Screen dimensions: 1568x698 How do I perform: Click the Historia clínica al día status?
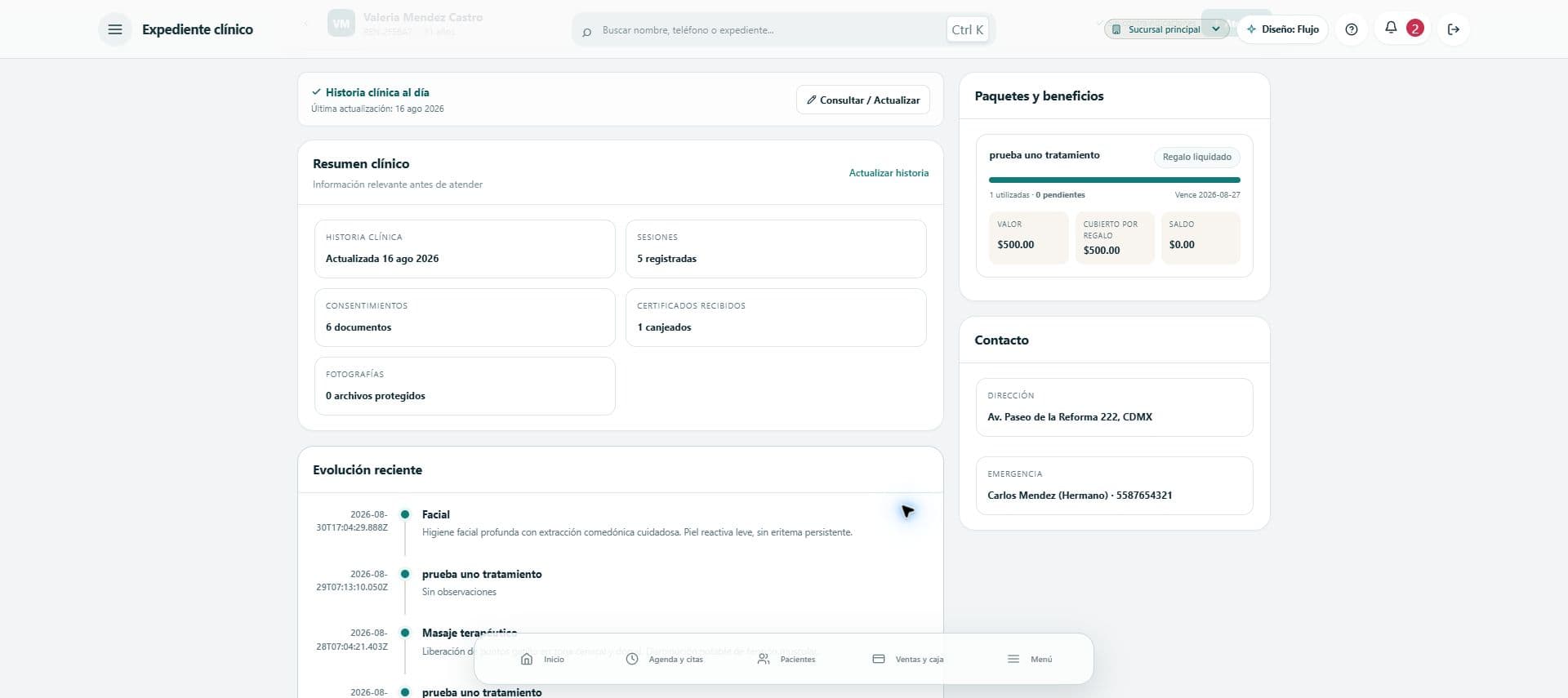point(371,92)
